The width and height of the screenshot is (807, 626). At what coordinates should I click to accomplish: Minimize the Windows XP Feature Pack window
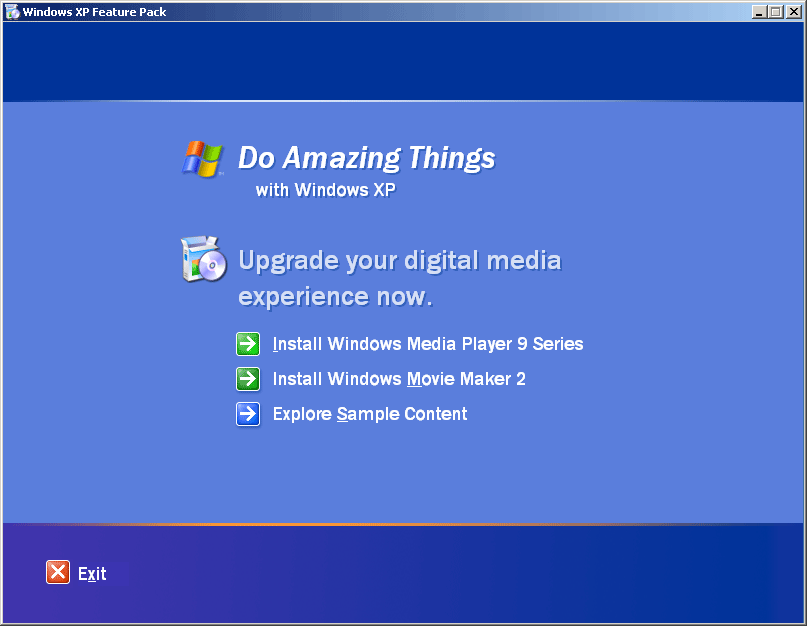click(x=759, y=12)
